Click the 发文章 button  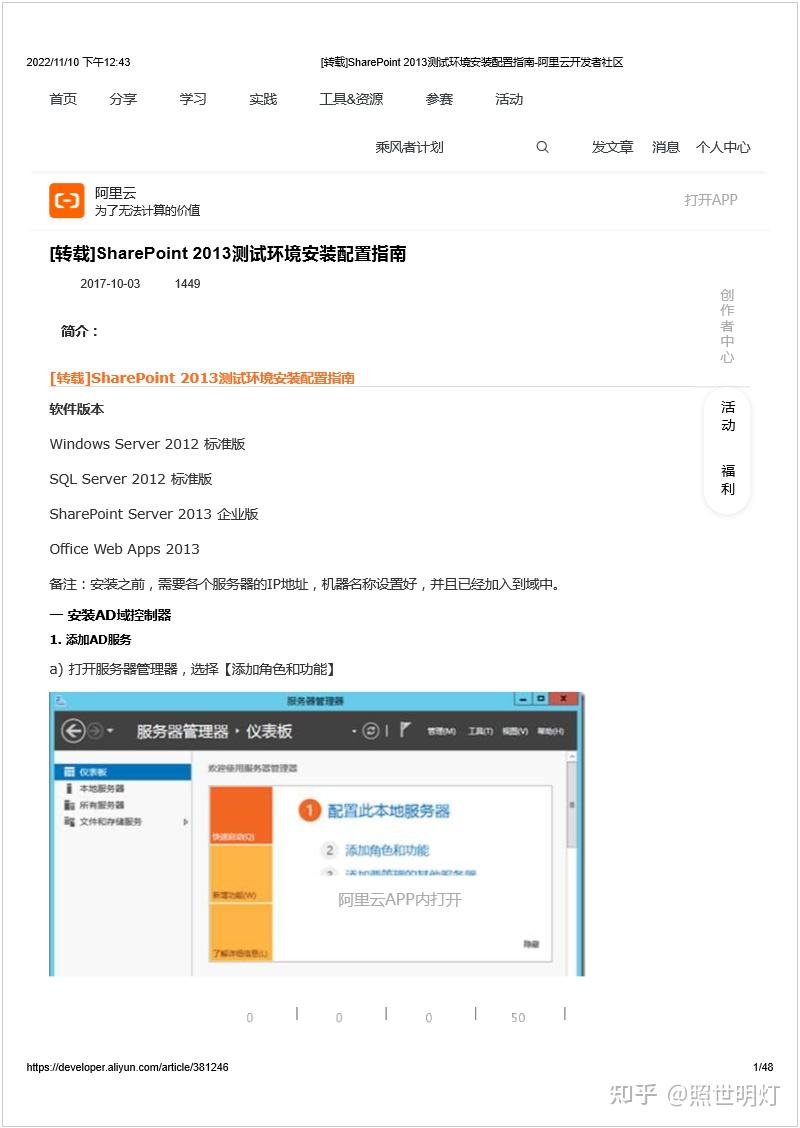click(612, 147)
